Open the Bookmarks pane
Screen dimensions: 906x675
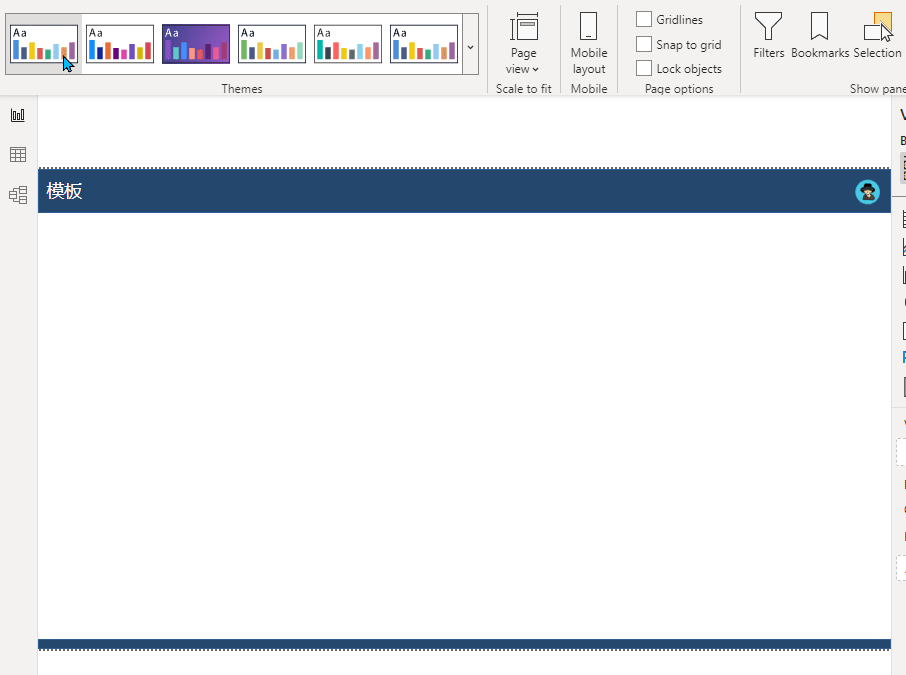[819, 35]
